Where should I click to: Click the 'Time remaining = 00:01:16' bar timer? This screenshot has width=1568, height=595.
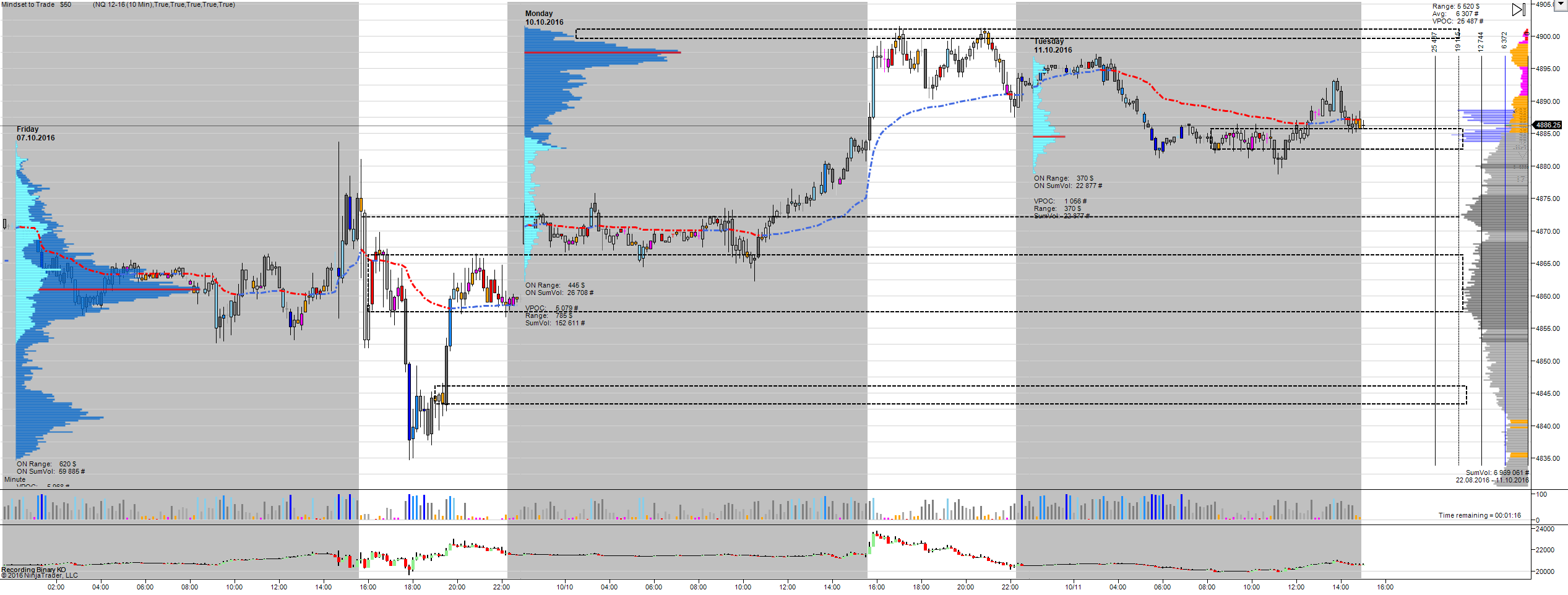pyautogui.click(x=1480, y=515)
